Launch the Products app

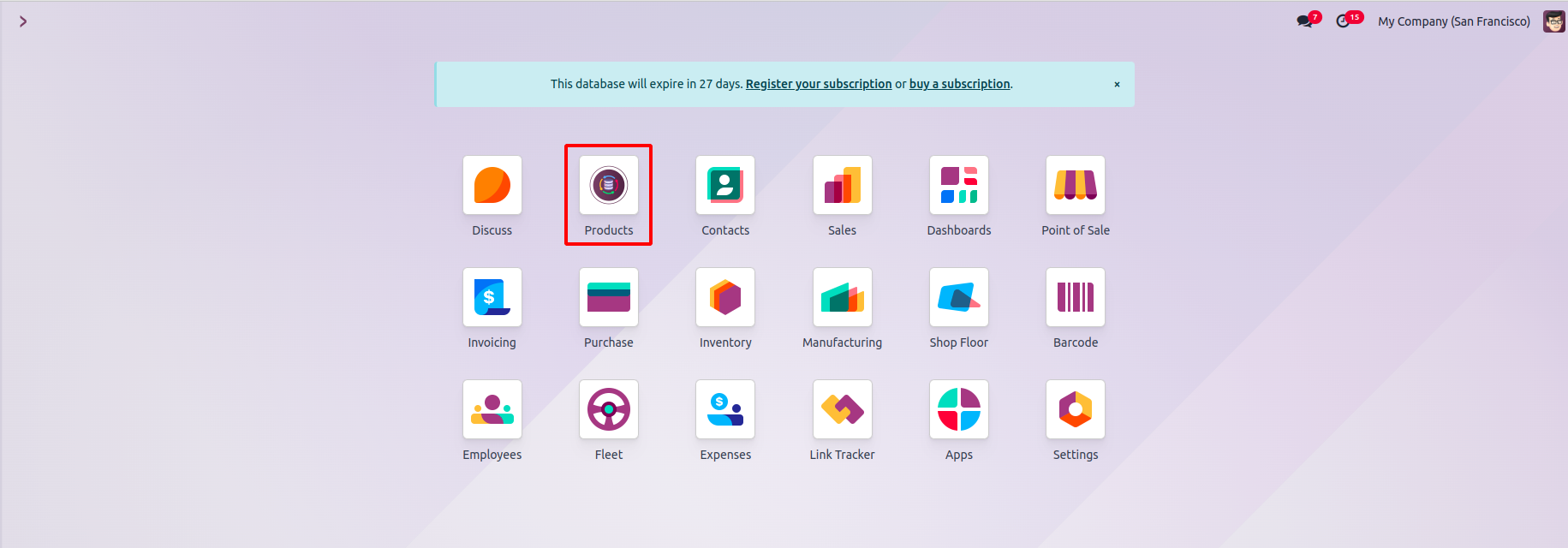[609, 185]
